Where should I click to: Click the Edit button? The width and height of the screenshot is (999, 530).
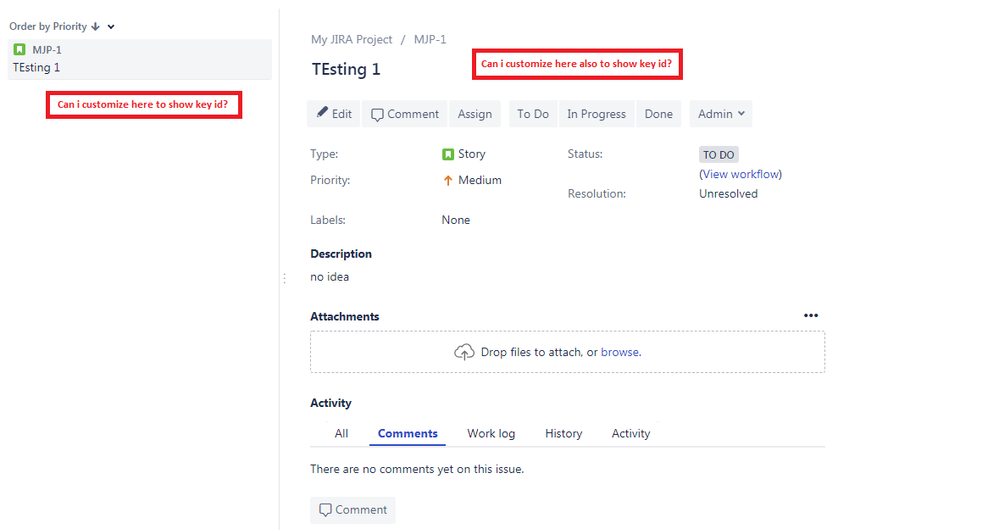coord(334,113)
